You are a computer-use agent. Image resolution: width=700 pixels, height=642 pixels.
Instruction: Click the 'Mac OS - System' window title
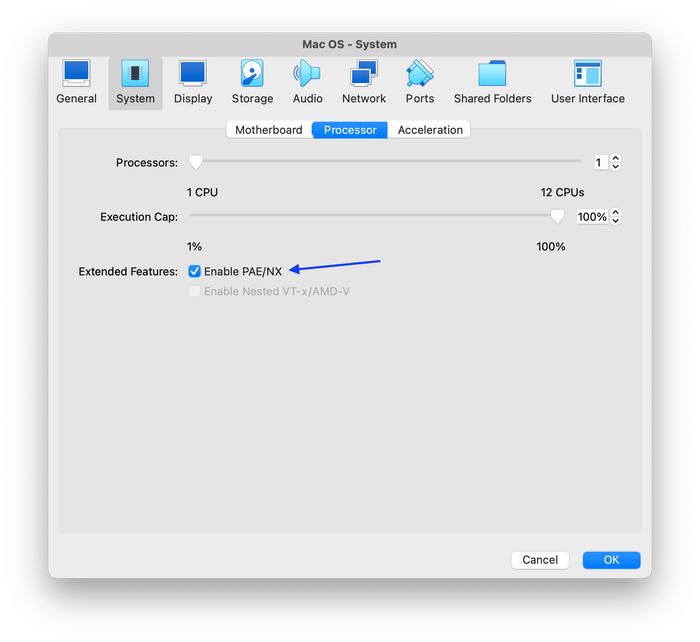coord(350,44)
